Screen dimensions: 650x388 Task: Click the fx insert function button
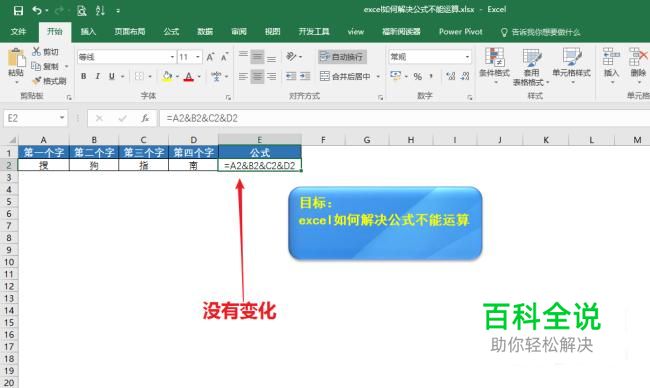(x=145, y=118)
